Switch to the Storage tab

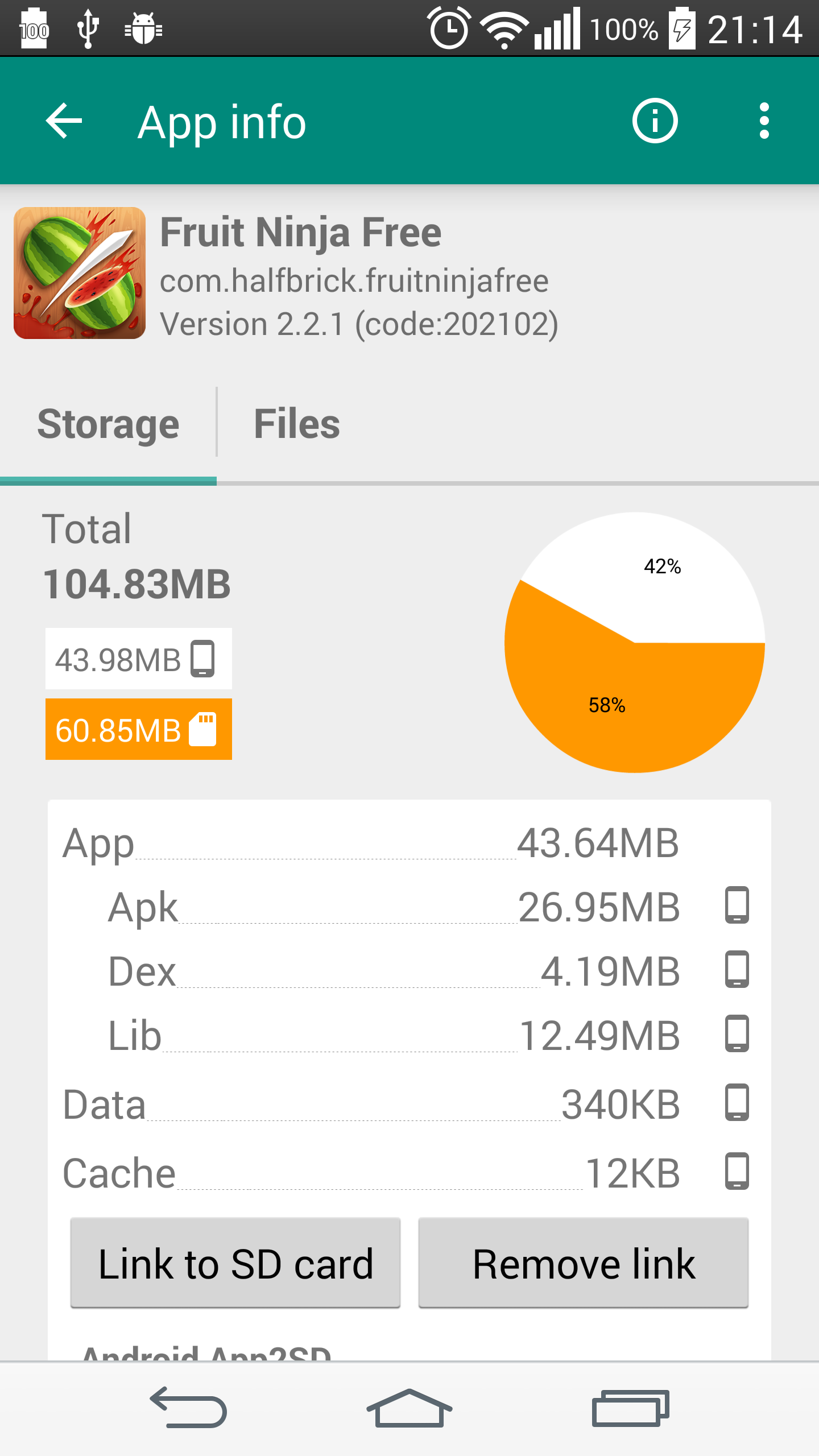[x=108, y=424]
